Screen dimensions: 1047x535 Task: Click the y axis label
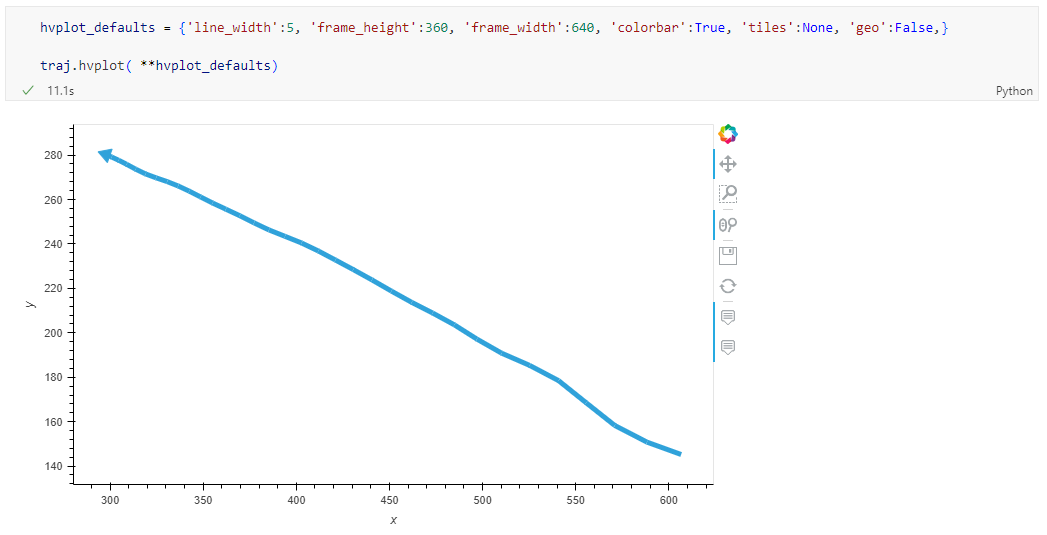pyautogui.click(x=31, y=303)
